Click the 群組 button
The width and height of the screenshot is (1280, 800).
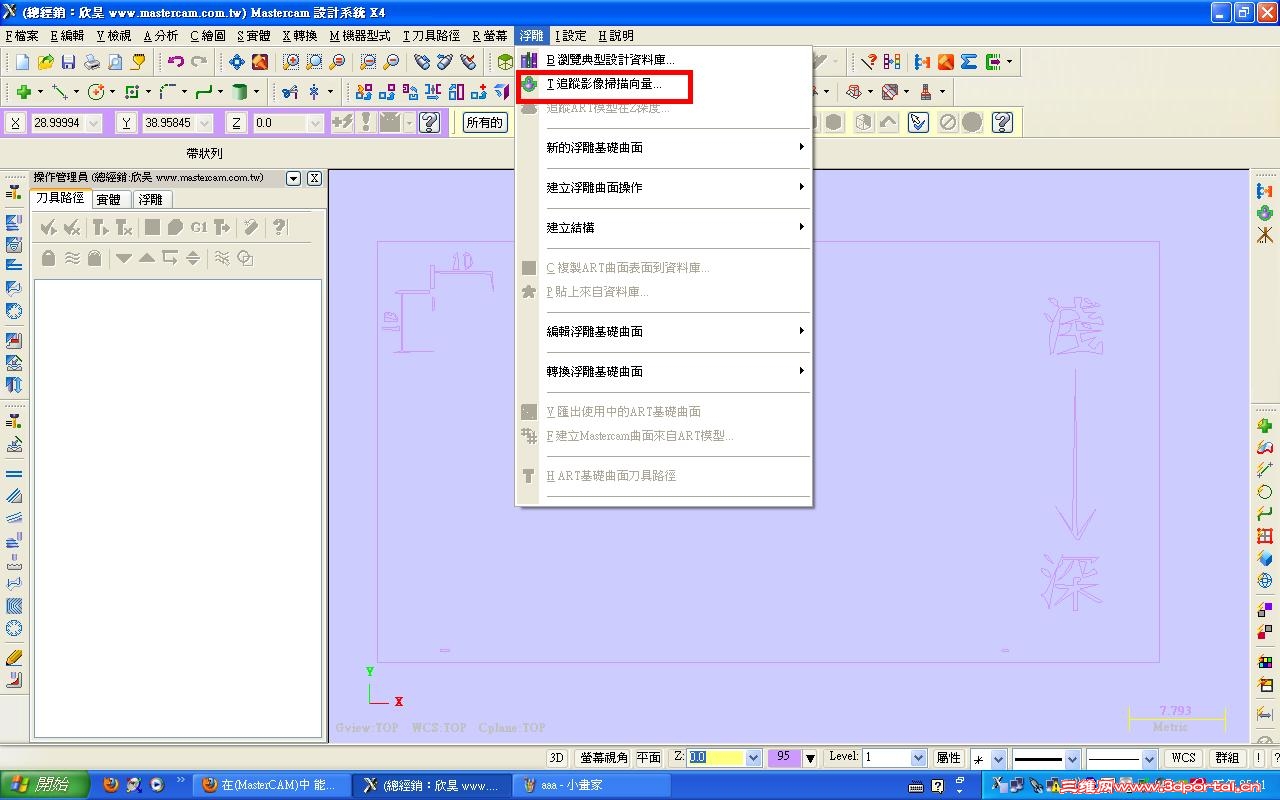(x=1227, y=758)
